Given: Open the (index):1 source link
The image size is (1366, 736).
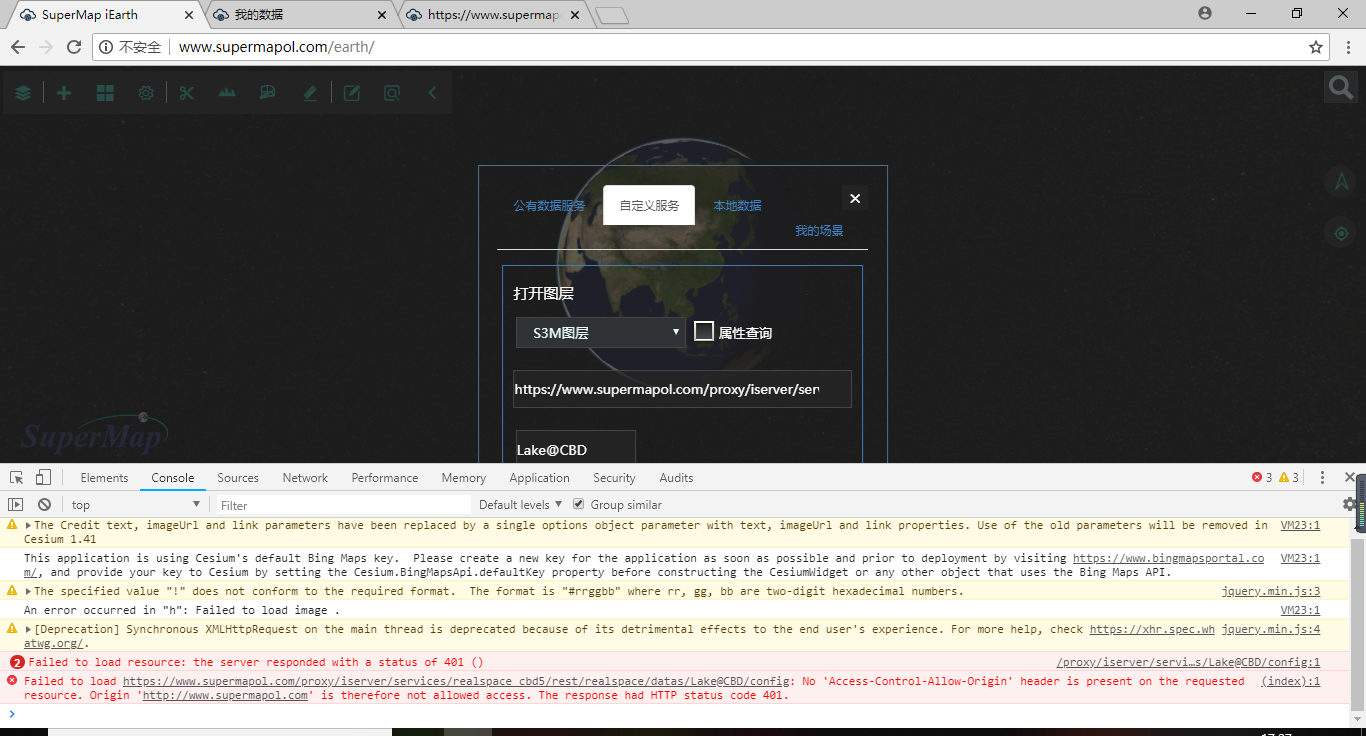Looking at the screenshot, I should tap(1291, 681).
